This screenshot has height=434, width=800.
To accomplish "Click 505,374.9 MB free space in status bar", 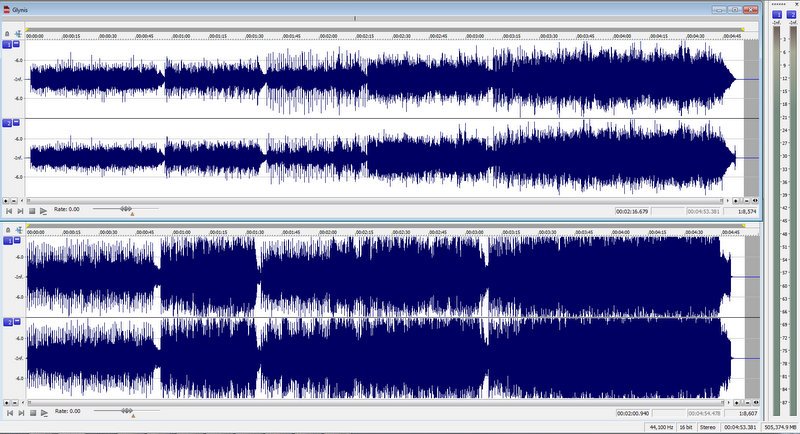I will tap(781, 427).
